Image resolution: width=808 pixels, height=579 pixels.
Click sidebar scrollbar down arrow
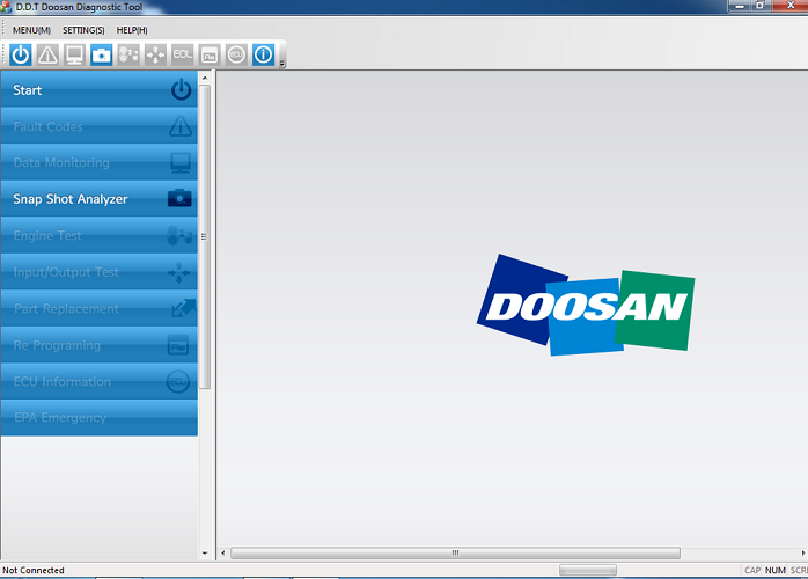[205, 553]
